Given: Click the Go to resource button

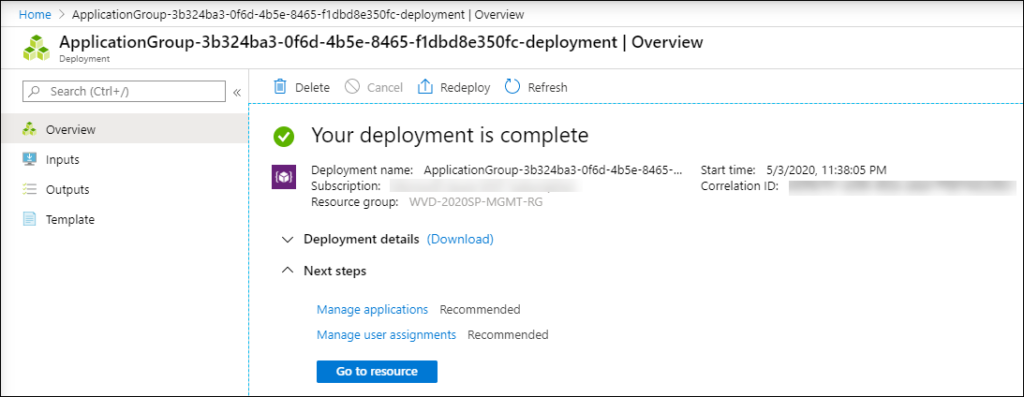Looking at the screenshot, I should click(x=377, y=372).
